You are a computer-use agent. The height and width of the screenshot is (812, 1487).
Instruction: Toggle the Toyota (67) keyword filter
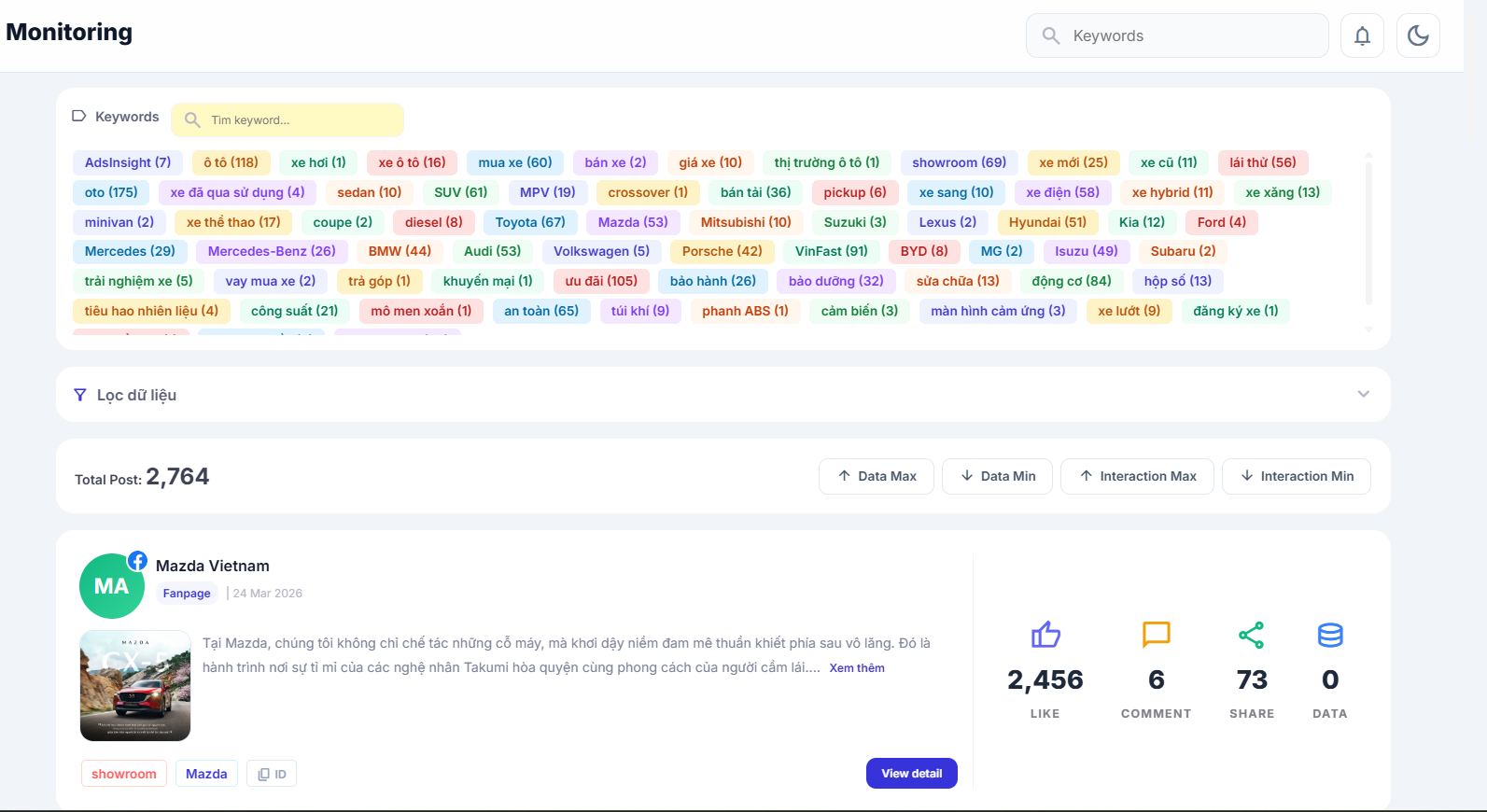(530, 222)
